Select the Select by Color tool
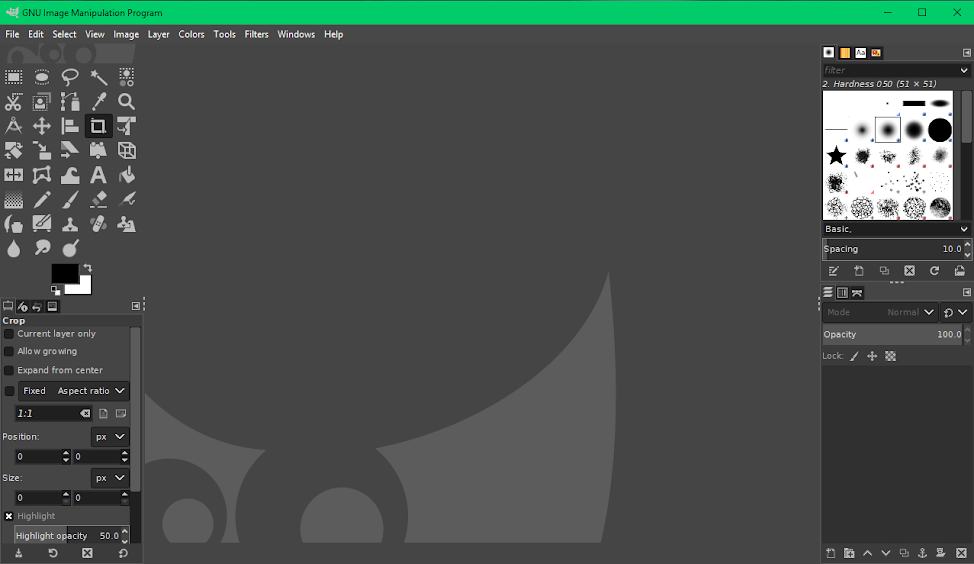 [x=127, y=77]
